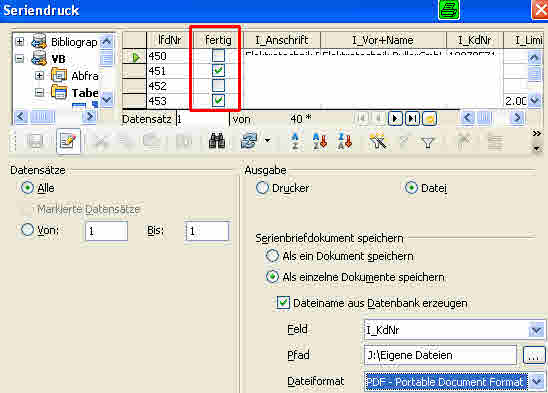Click the browse button next to Pfad
The image size is (548, 393).
click(533, 356)
